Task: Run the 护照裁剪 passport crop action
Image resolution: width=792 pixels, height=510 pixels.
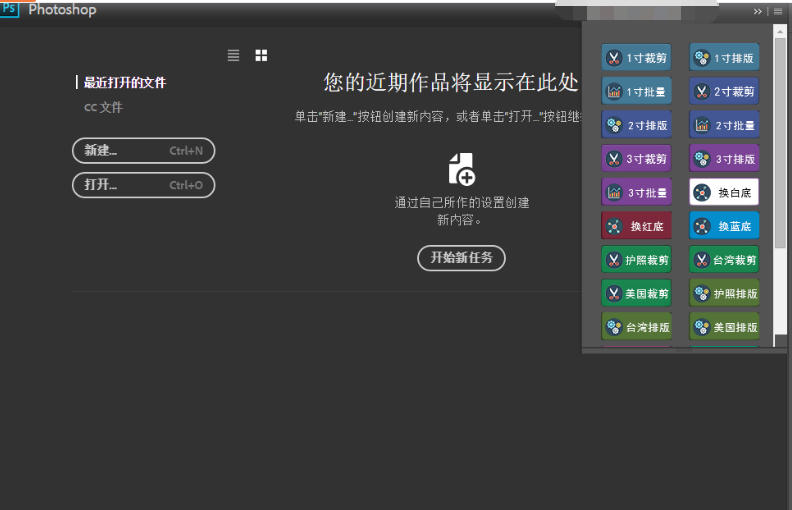Action: 636,260
